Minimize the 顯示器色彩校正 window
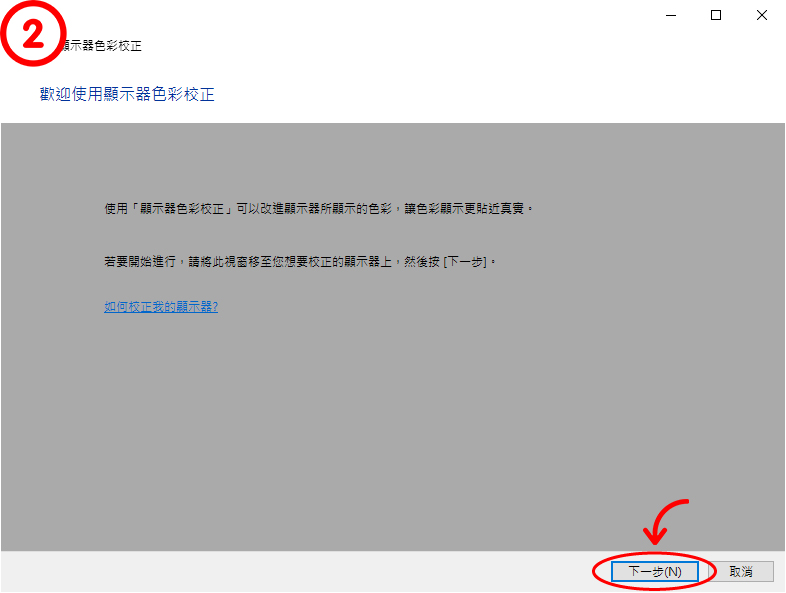Screen dimensions: 786x593 click(x=671, y=16)
